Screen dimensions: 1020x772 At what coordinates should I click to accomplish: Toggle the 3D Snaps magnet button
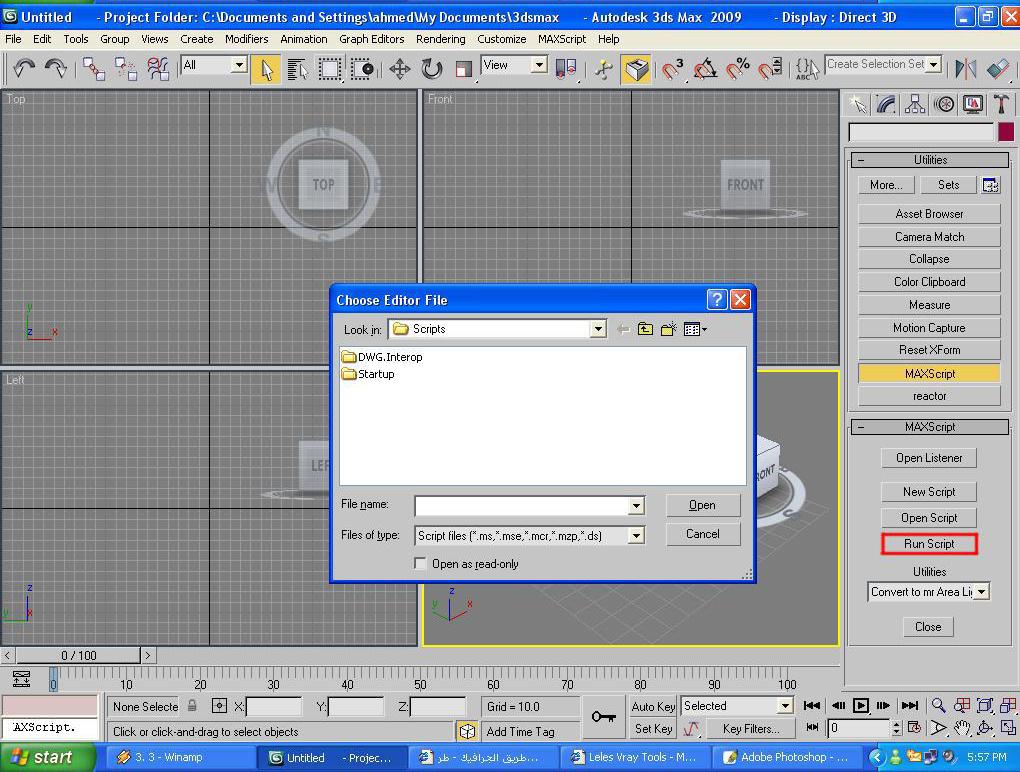pyautogui.click(x=672, y=69)
